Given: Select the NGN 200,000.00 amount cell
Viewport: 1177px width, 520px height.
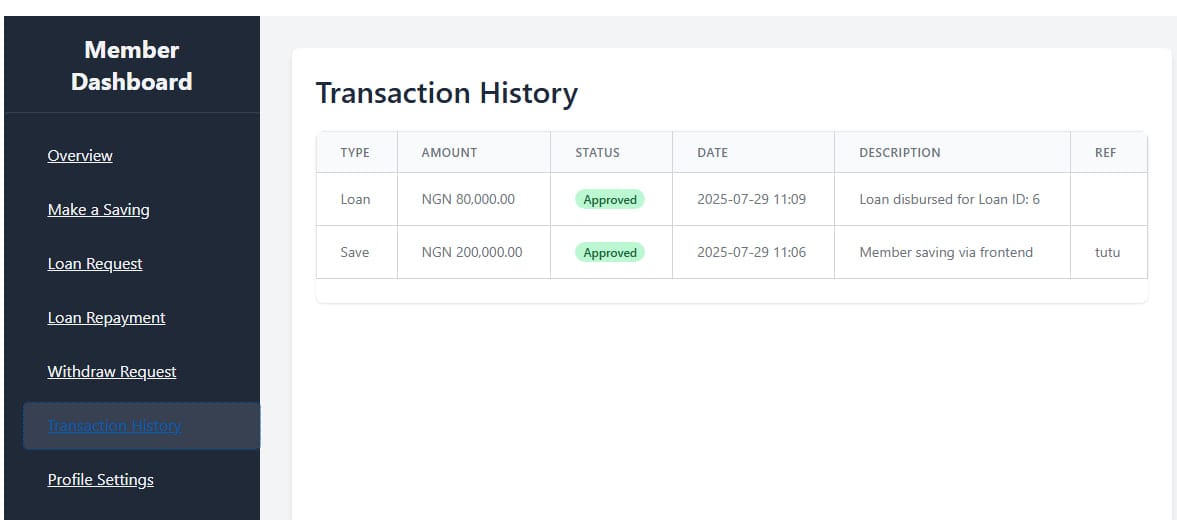Looking at the screenshot, I should [x=472, y=253].
